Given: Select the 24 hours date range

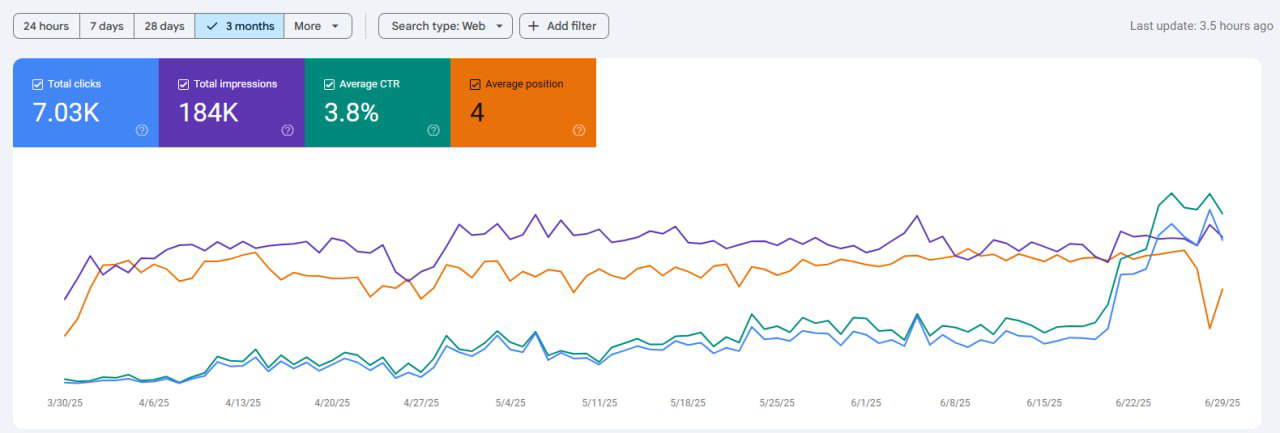Looking at the screenshot, I should pos(46,26).
